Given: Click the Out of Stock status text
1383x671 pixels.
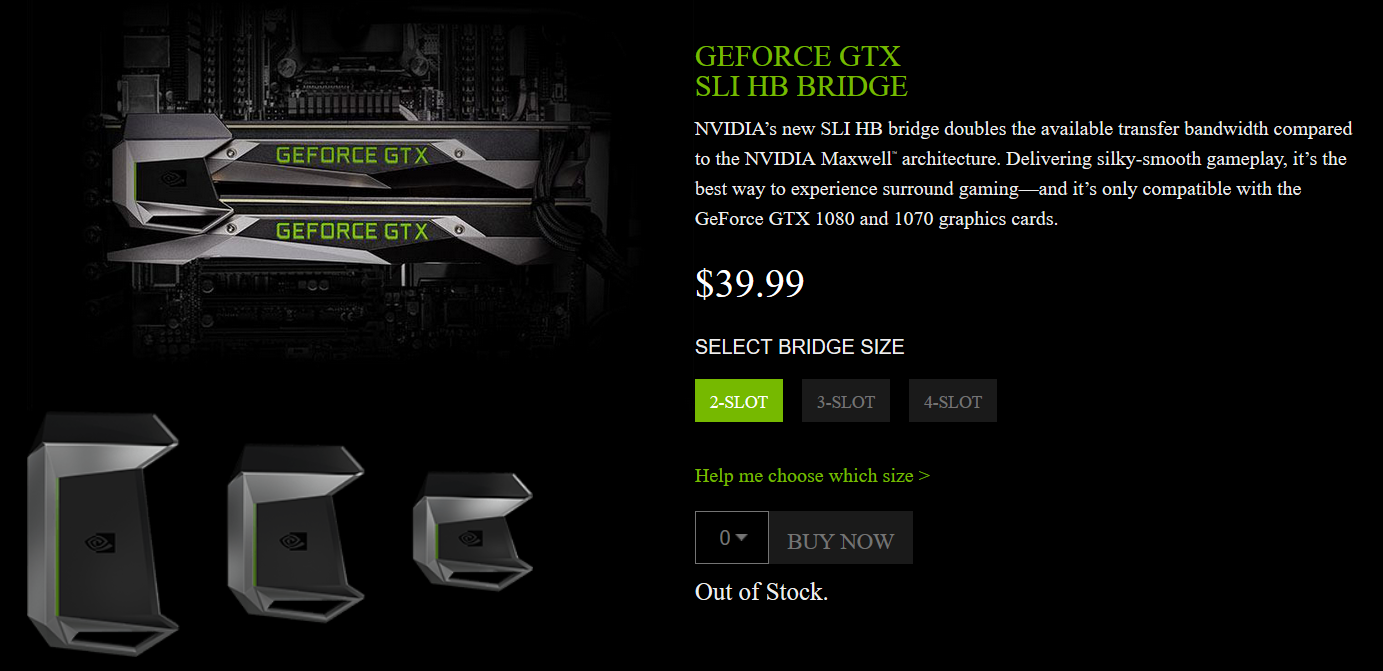Looking at the screenshot, I should 762,592.
